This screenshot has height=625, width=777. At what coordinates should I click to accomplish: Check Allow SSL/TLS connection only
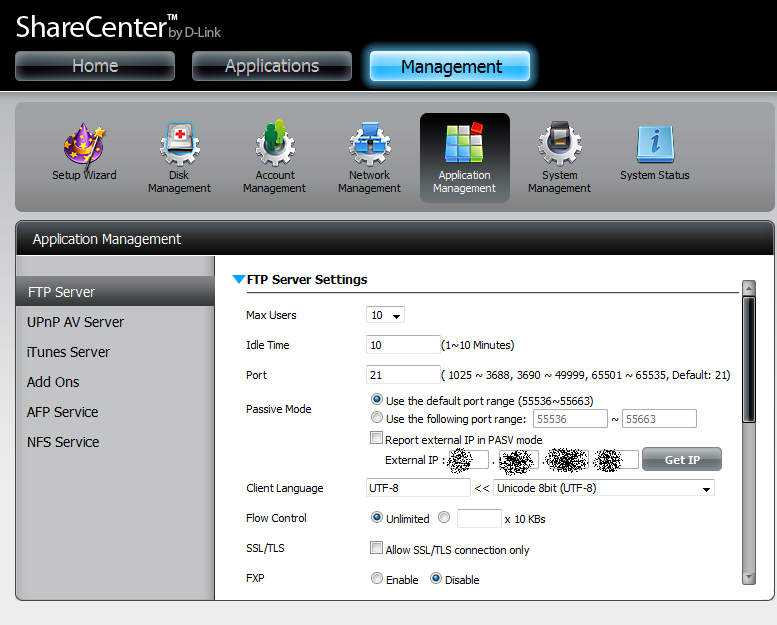[x=376, y=548]
